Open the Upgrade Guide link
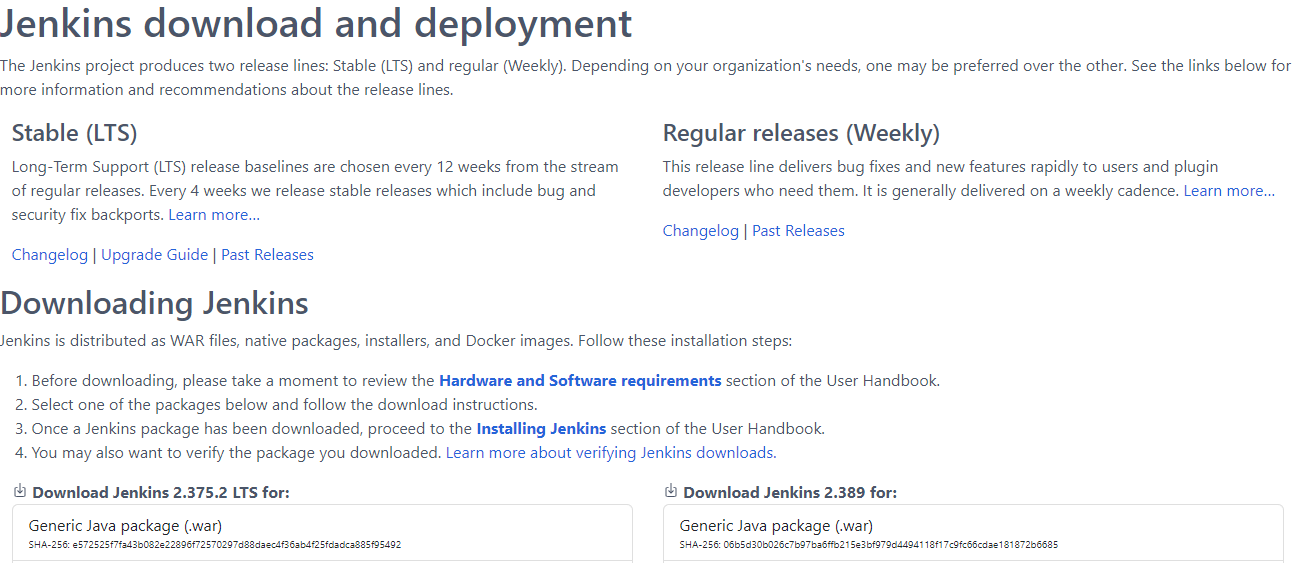Image resolution: width=1293 pixels, height=563 pixels. click(x=154, y=255)
